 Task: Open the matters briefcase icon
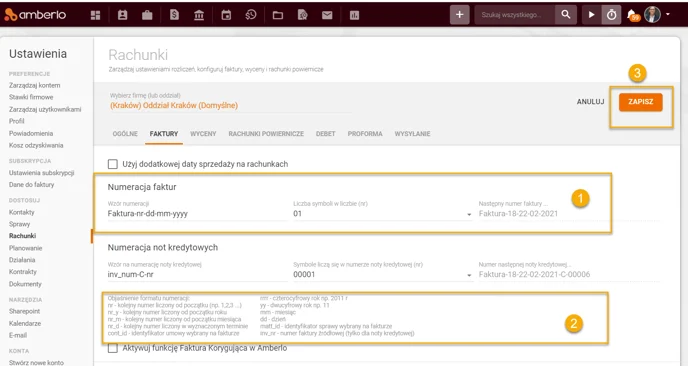pyautogui.click(x=147, y=15)
